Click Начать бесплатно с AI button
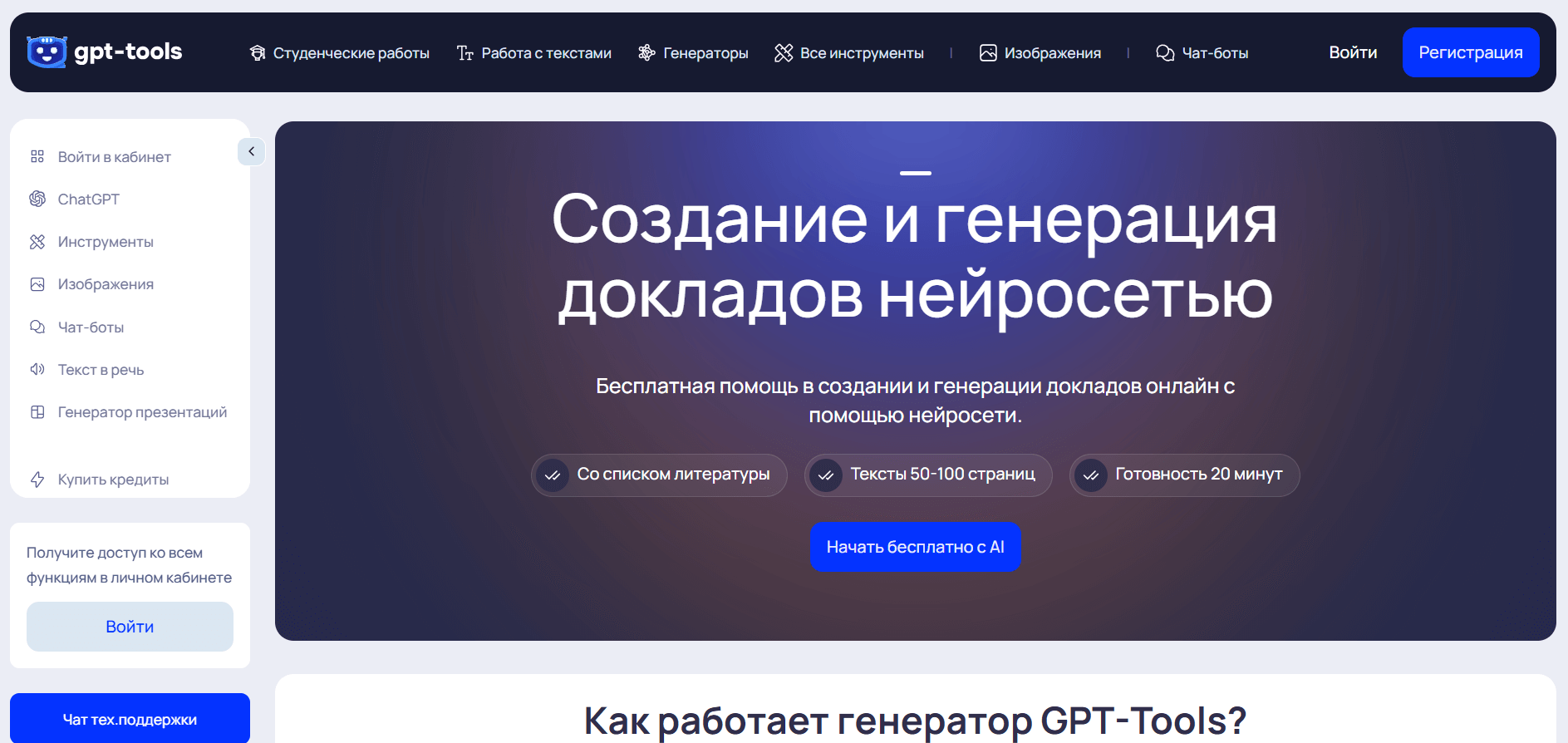1568x743 pixels. (916, 547)
